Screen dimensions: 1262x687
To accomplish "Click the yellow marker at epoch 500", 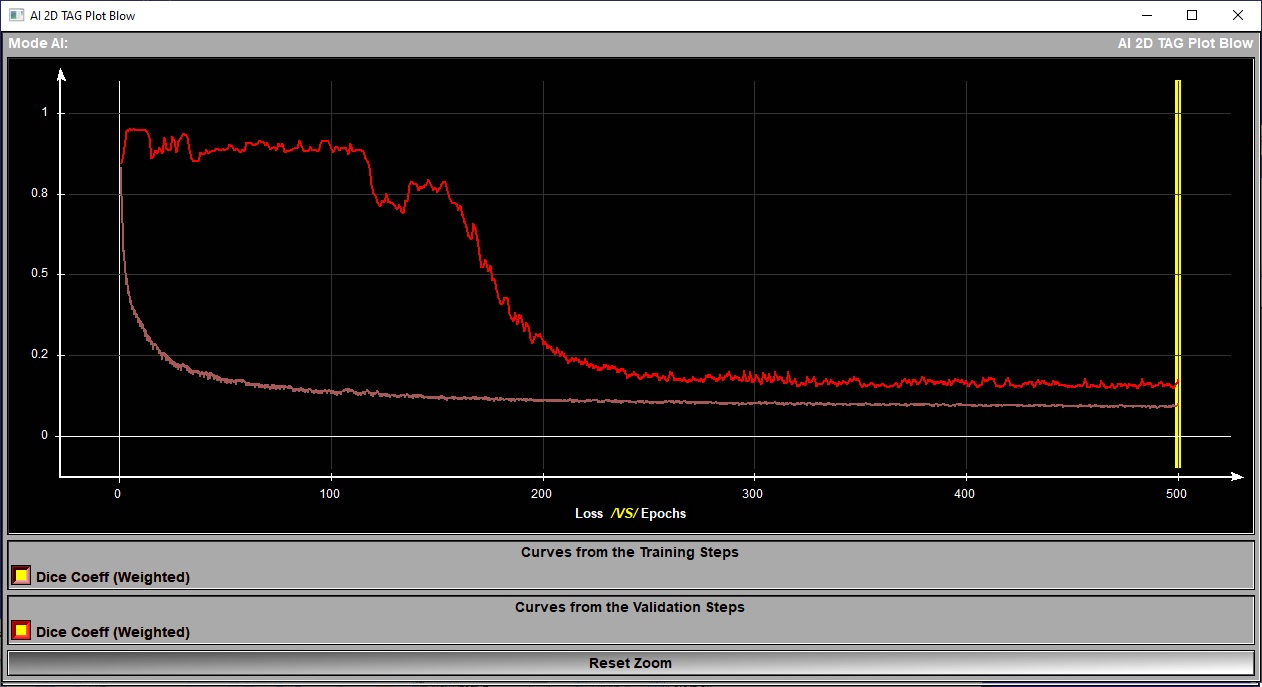I will [1178, 273].
